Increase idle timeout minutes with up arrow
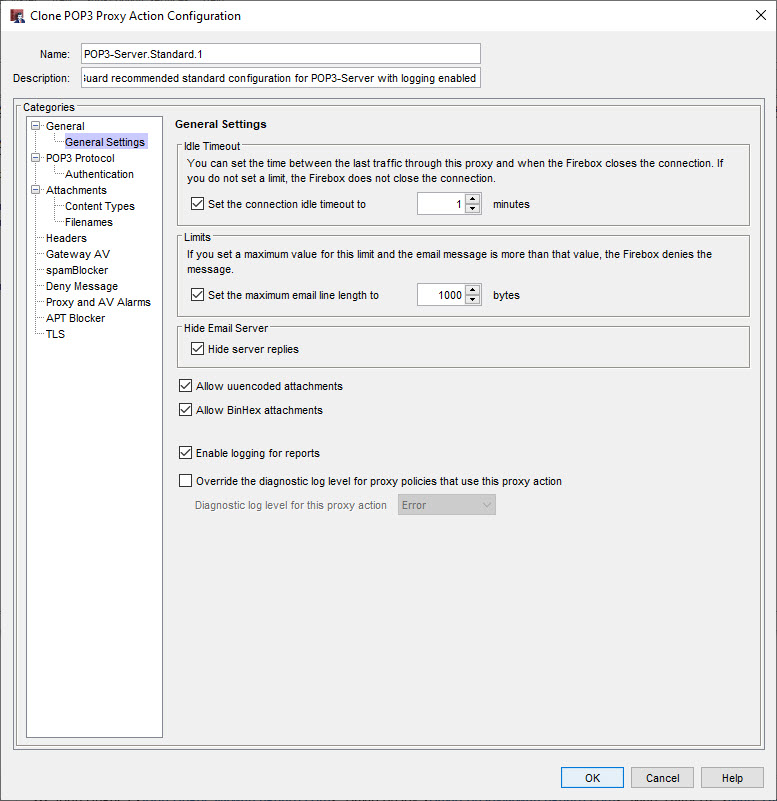This screenshot has height=801, width=777. [473, 199]
